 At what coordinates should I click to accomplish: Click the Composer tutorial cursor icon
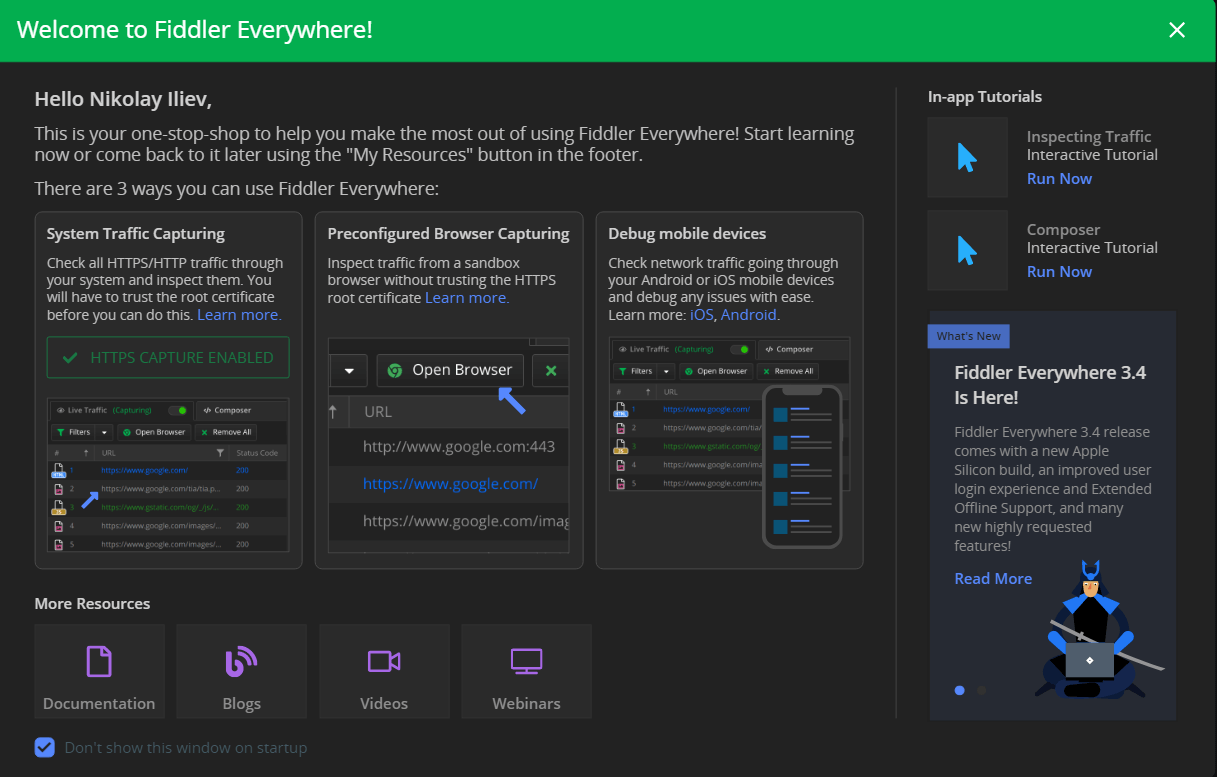967,250
